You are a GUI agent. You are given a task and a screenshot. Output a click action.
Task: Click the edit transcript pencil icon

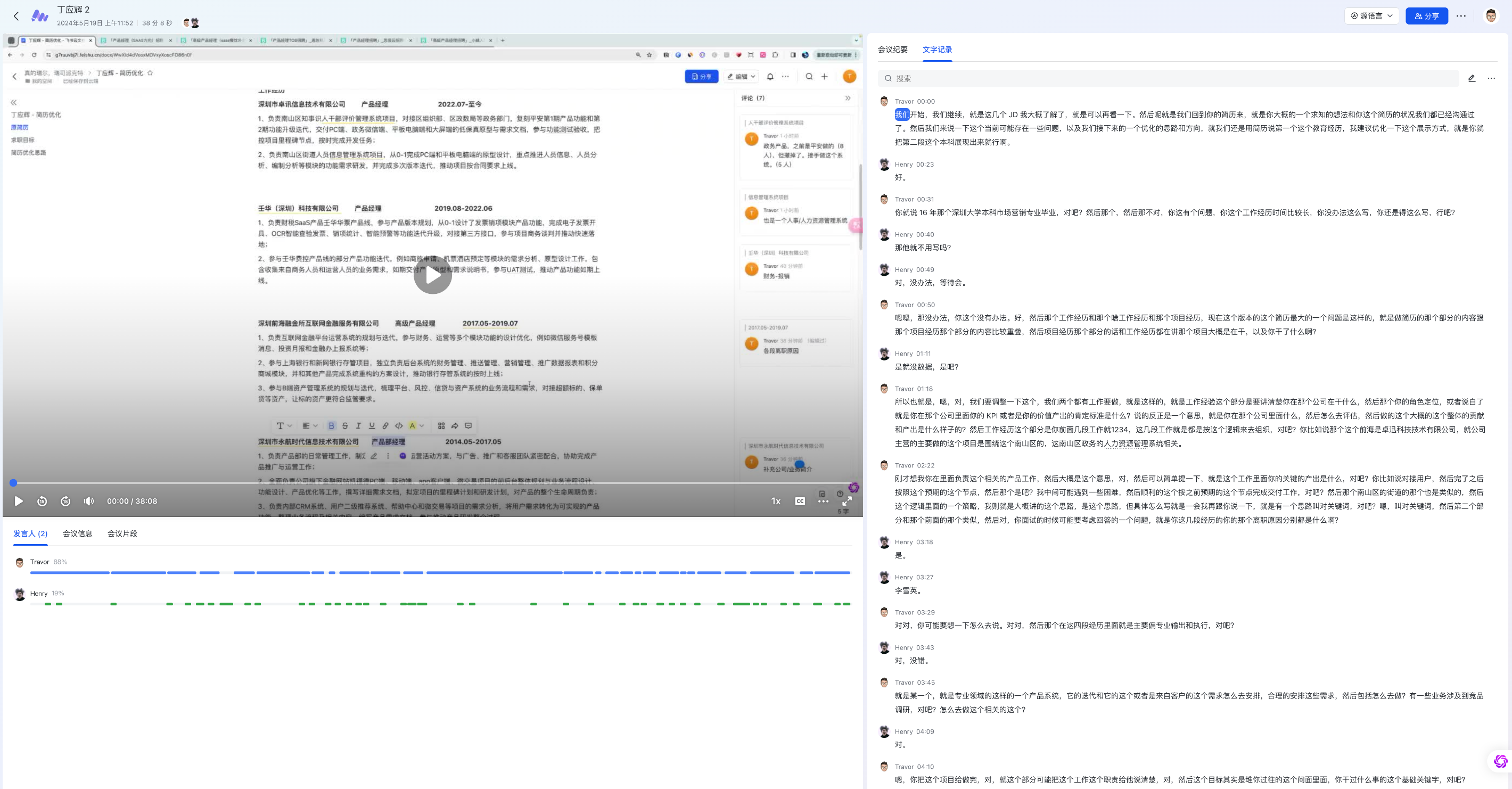1472,78
